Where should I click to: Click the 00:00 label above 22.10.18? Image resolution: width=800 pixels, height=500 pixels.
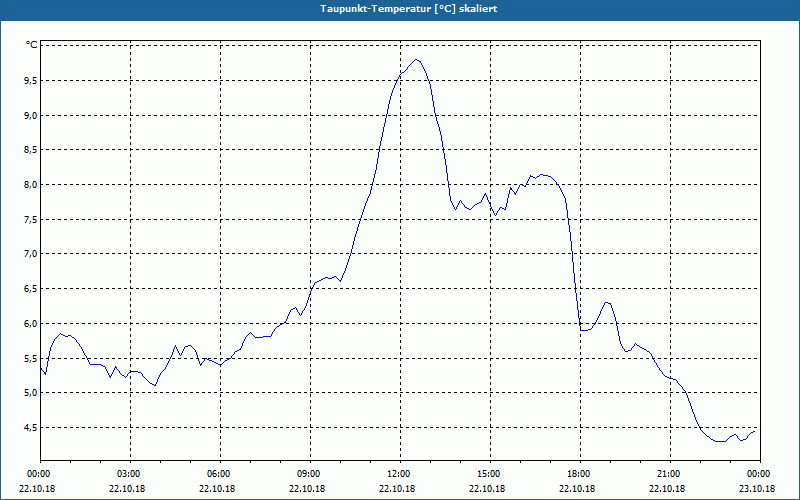click(38, 474)
